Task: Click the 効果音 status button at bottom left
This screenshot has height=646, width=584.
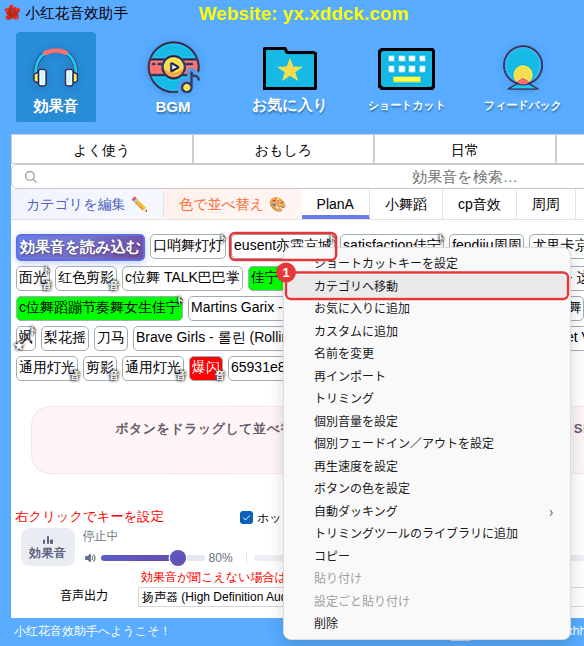Action: point(48,547)
